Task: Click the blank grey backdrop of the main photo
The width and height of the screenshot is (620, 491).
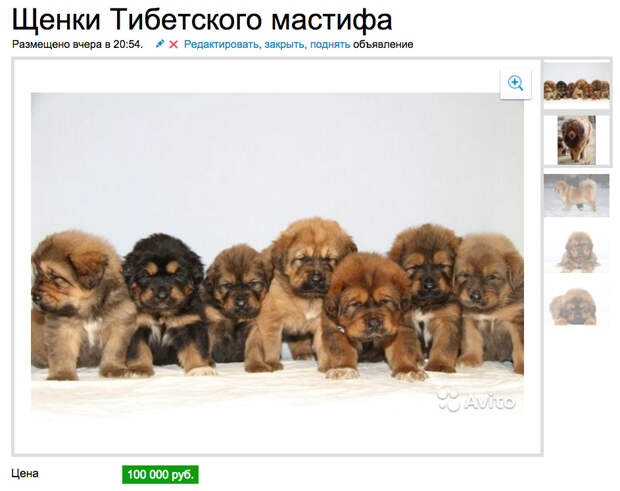Action: pos(277,158)
